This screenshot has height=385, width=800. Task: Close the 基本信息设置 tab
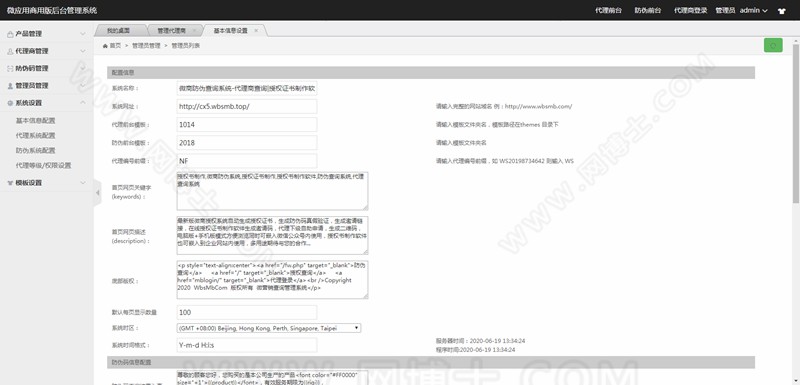pos(256,31)
